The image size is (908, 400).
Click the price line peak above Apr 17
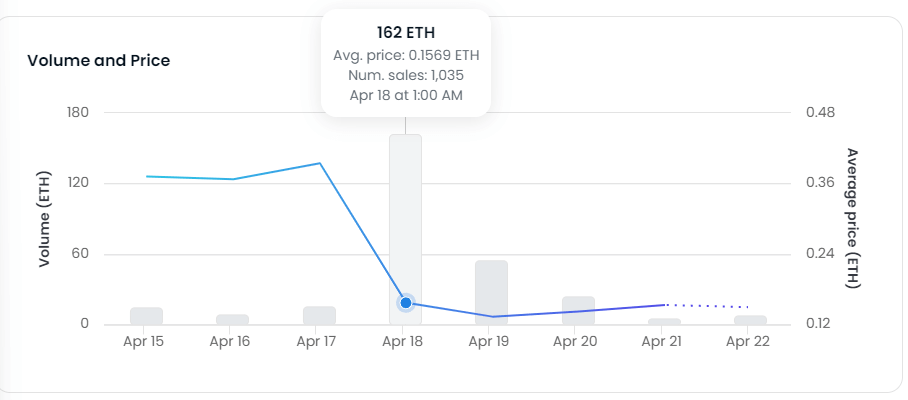tap(319, 163)
